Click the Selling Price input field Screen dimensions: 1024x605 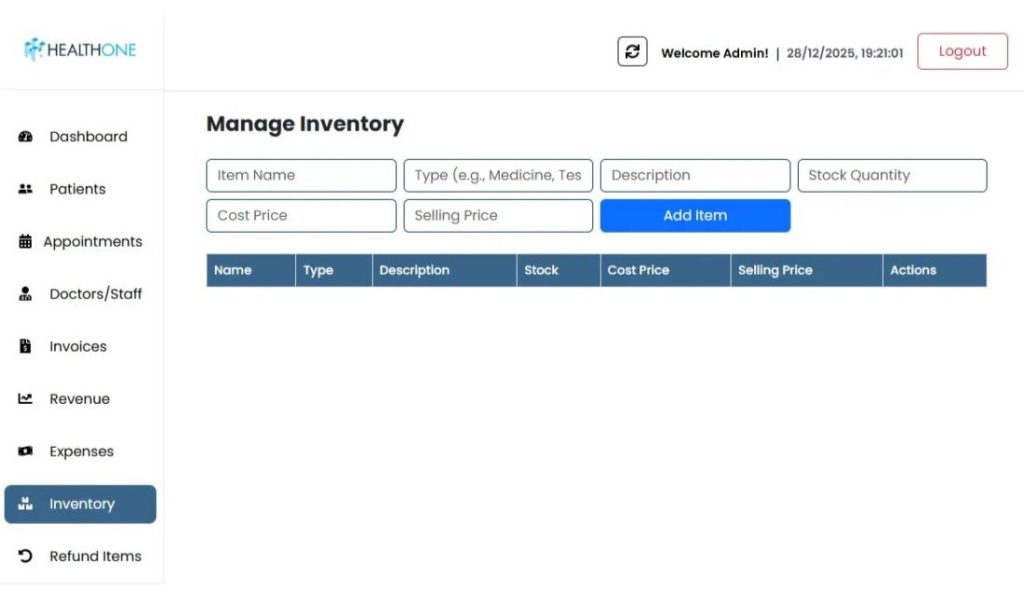(x=498, y=216)
